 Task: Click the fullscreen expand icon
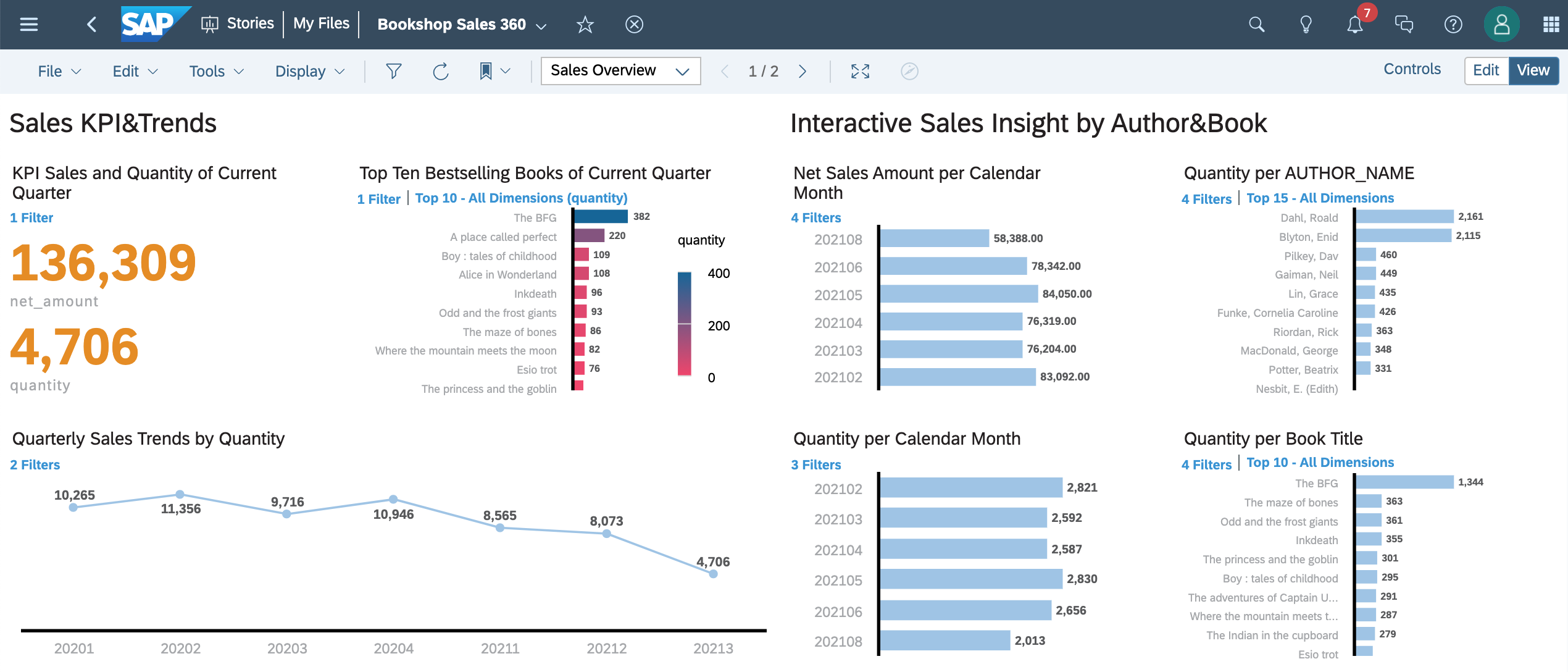[x=860, y=72]
